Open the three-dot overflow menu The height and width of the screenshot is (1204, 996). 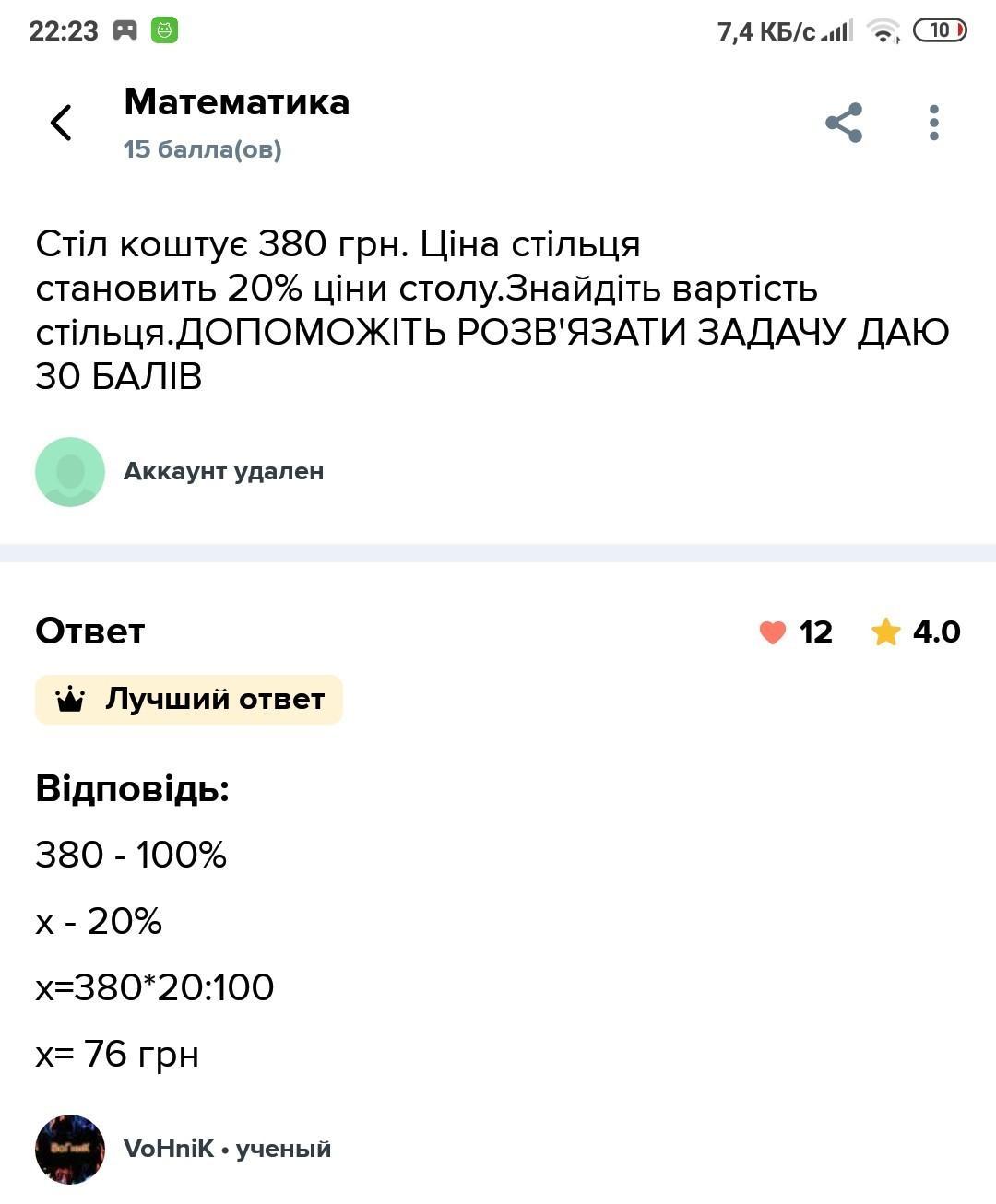point(933,123)
